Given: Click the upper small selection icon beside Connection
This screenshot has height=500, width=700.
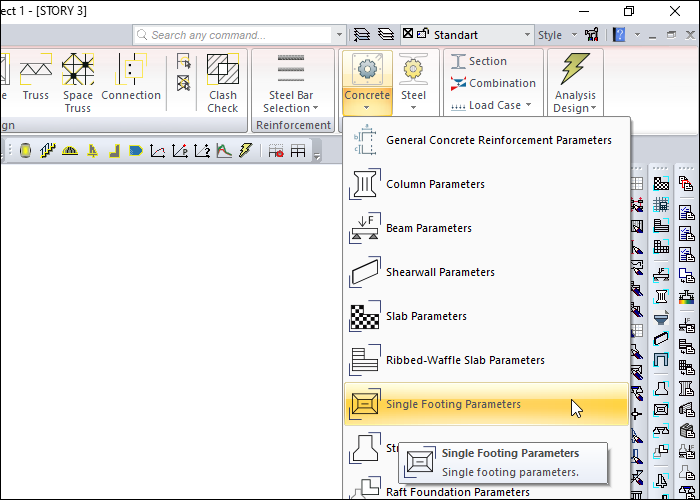Looking at the screenshot, I should [183, 61].
